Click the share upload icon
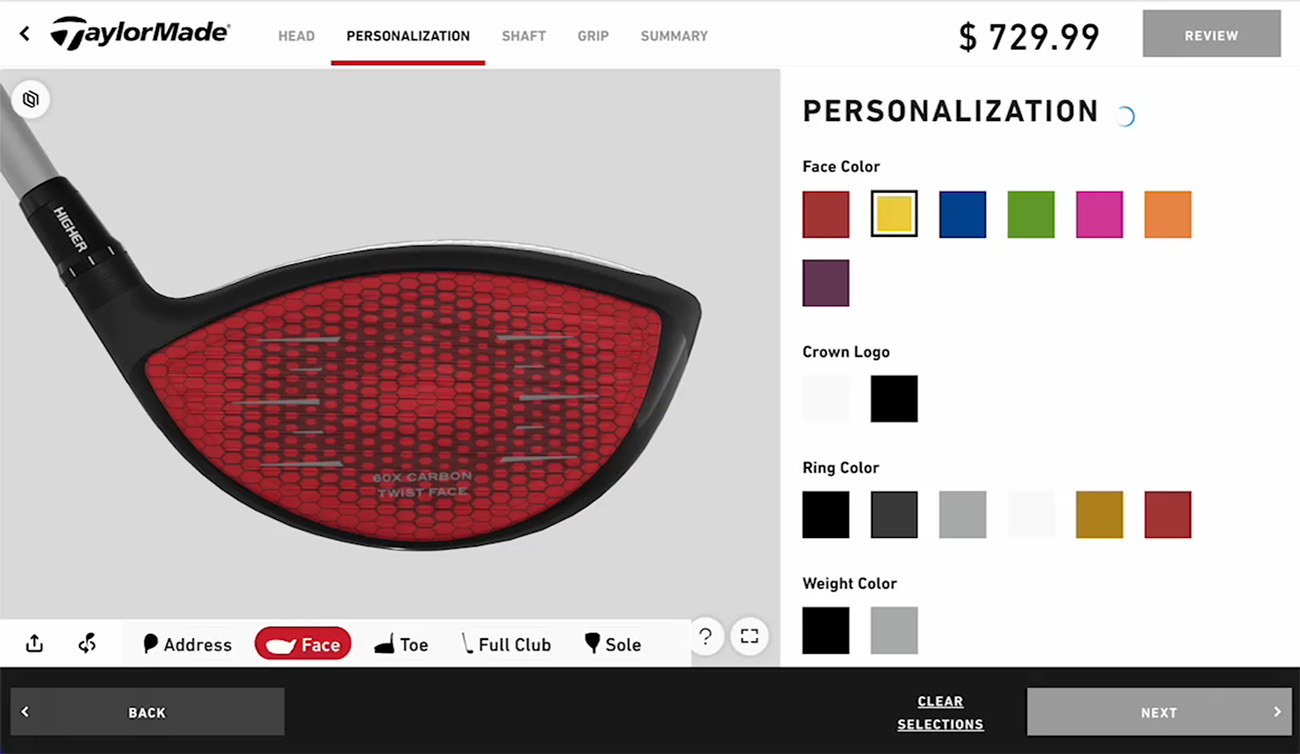1300x754 pixels. click(x=34, y=644)
